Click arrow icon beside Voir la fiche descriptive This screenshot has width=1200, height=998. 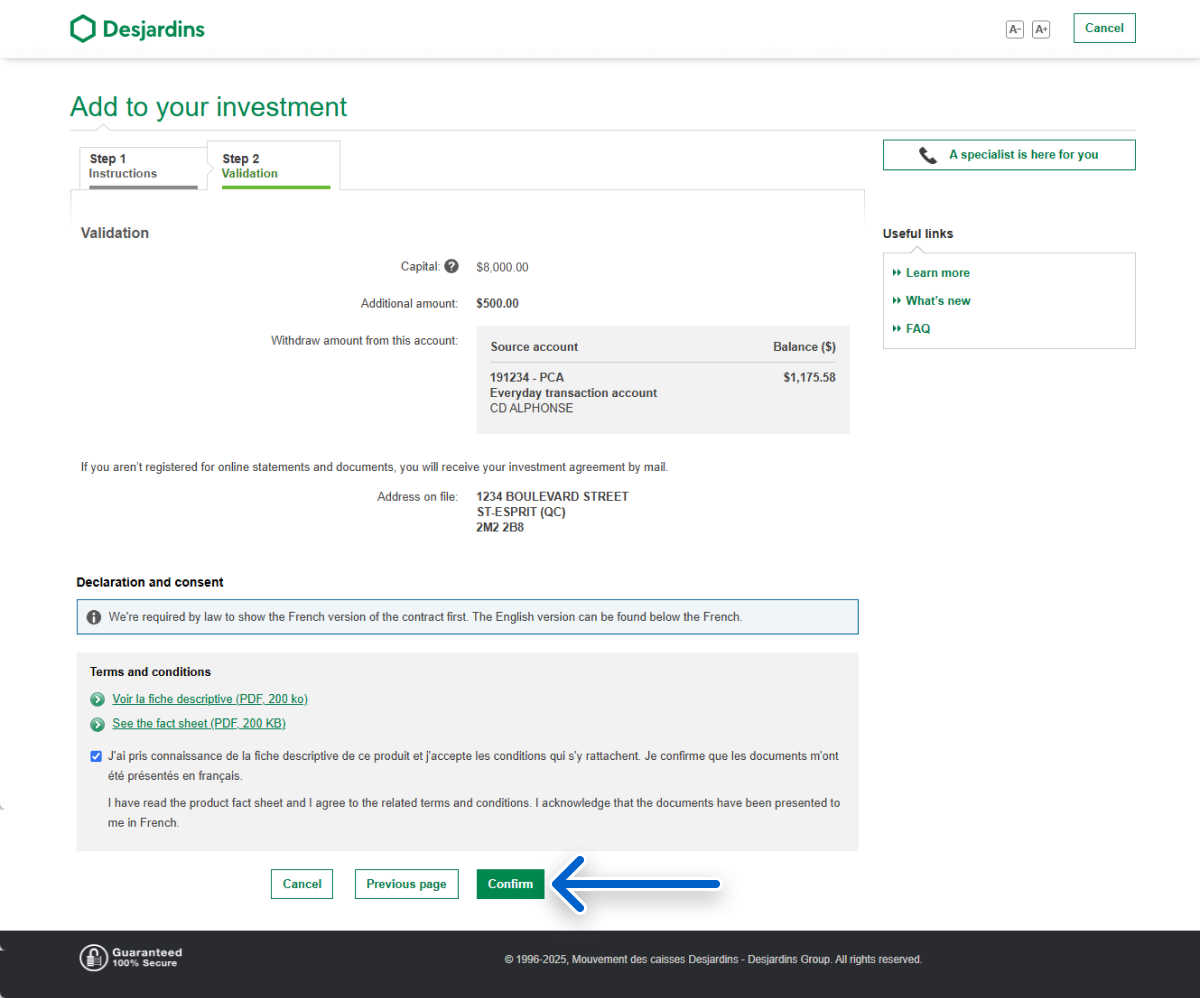[97, 700]
